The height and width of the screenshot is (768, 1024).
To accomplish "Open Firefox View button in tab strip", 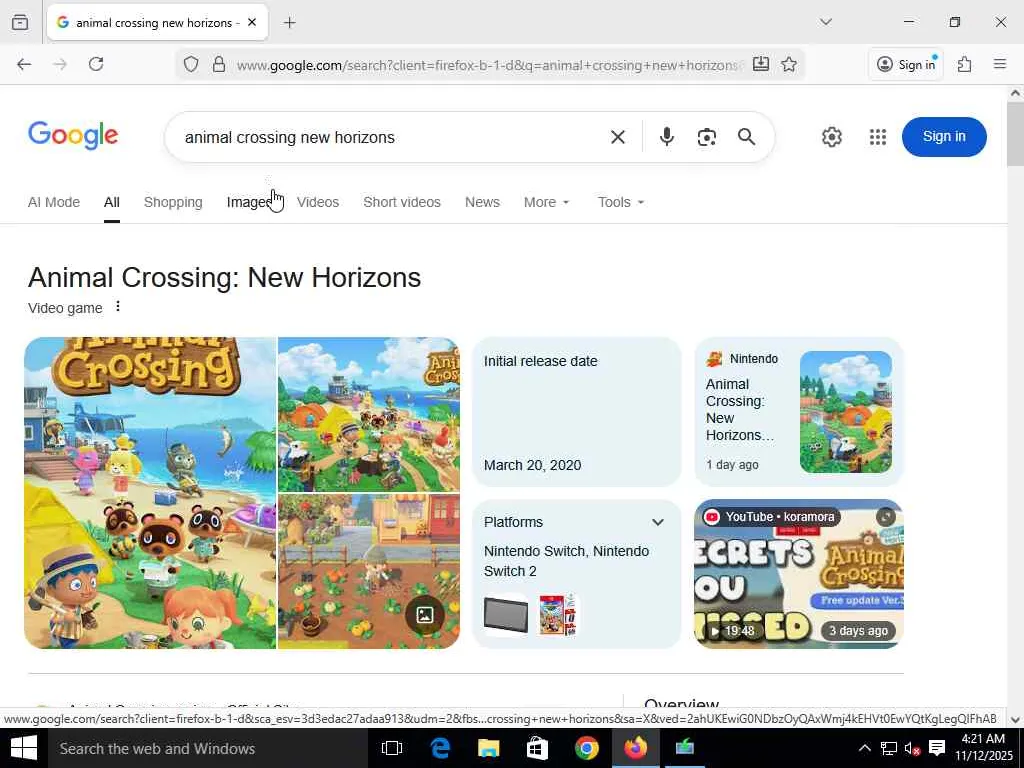I will point(20,22).
